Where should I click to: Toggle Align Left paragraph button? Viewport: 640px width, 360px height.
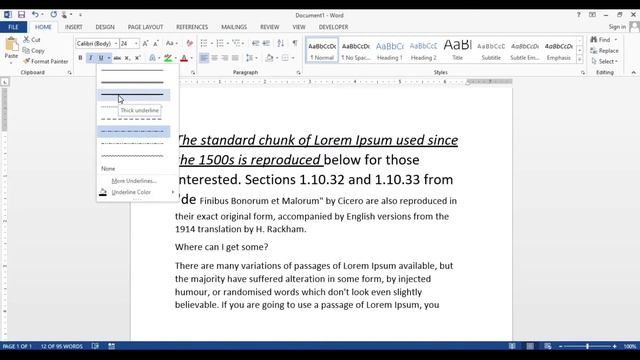coord(204,58)
